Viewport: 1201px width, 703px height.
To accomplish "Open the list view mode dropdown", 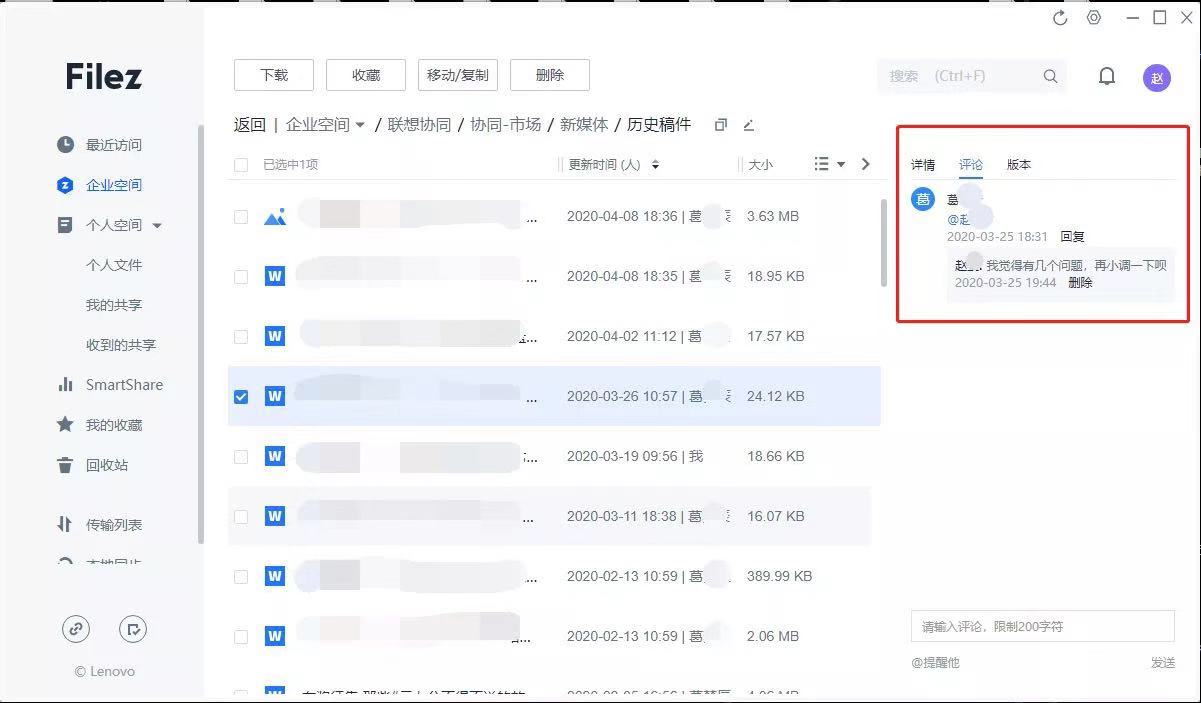I will [x=829, y=164].
